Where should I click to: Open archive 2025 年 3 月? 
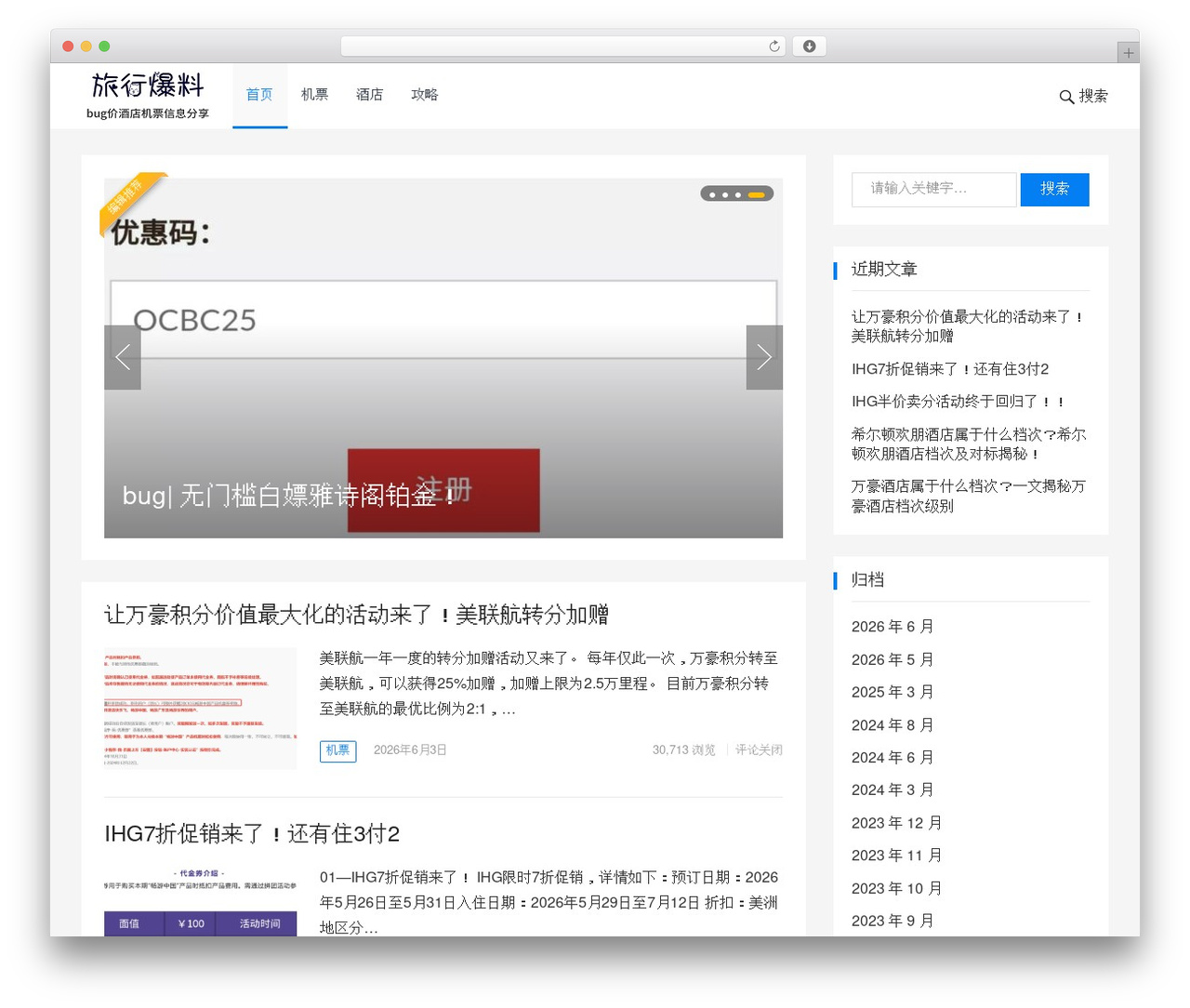click(892, 692)
